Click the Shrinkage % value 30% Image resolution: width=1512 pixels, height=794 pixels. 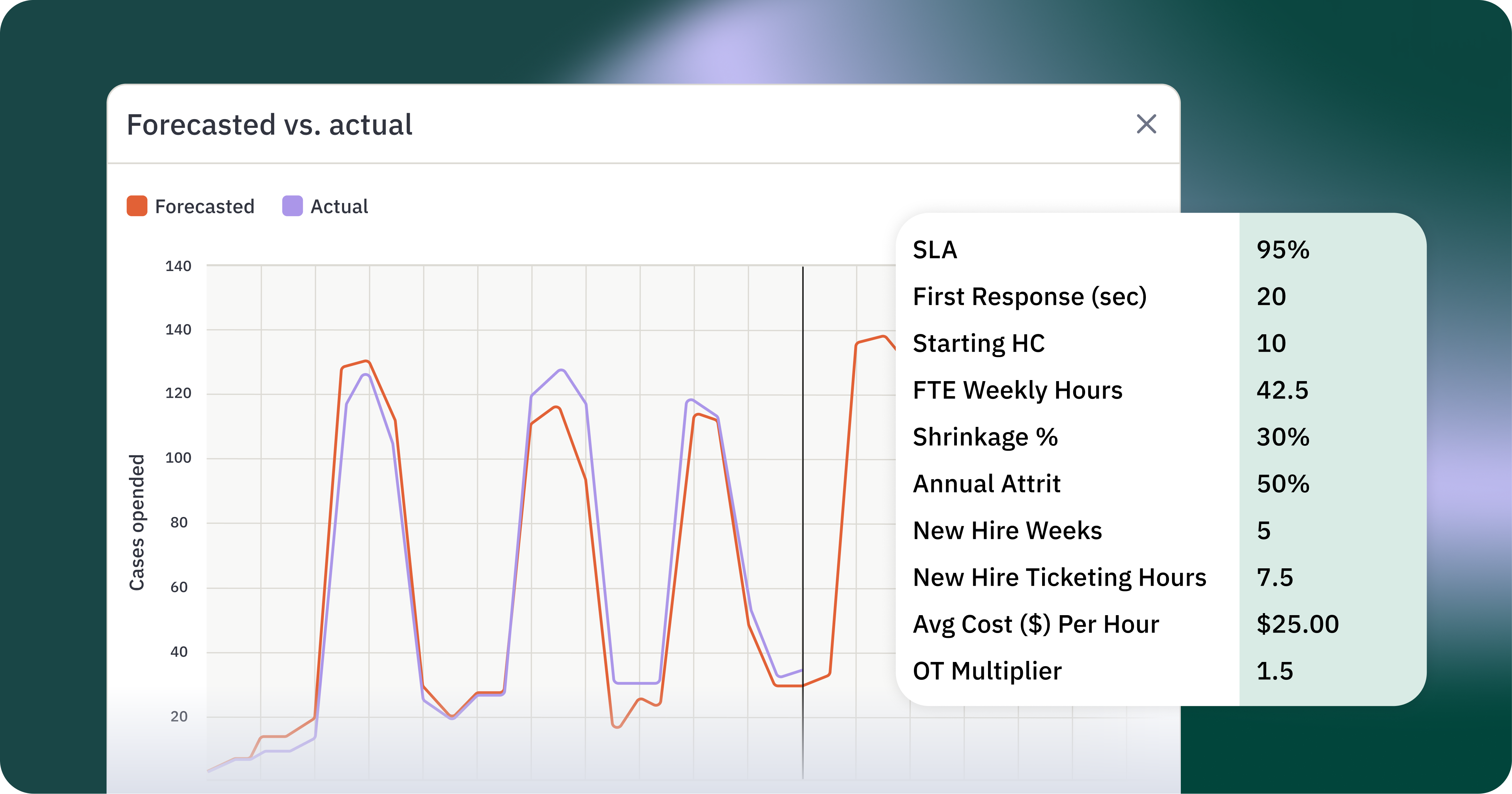(1282, 437)
